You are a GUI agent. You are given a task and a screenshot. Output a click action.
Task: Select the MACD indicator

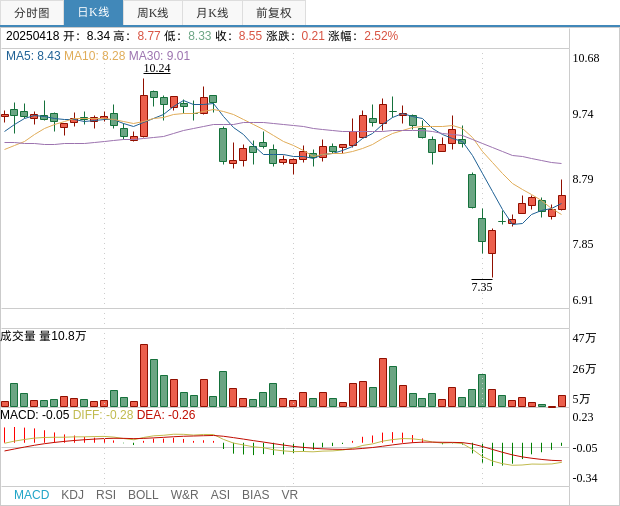[x=31, y=494]
